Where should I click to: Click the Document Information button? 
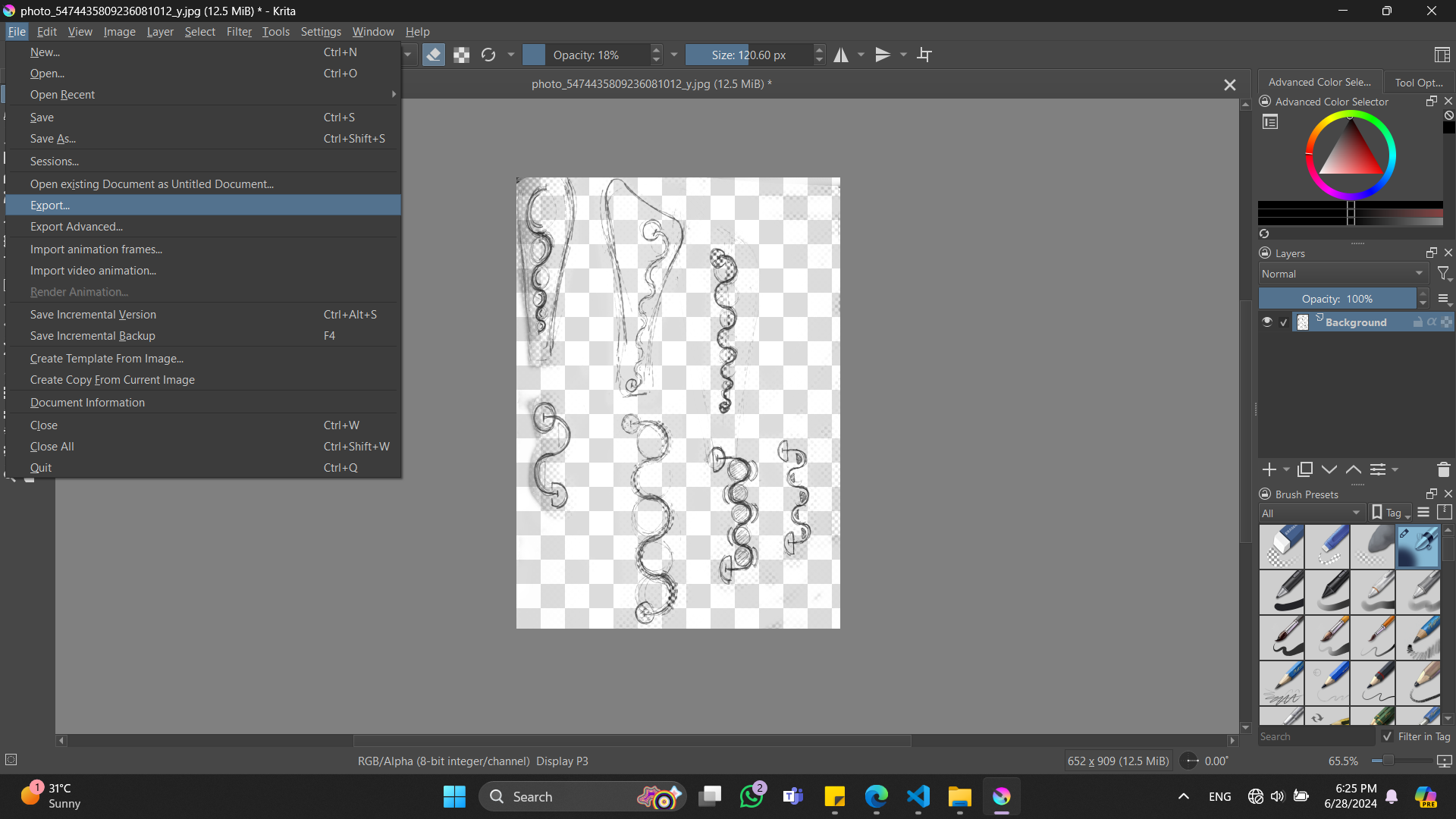pyautogui.click(x=87, y=402)
